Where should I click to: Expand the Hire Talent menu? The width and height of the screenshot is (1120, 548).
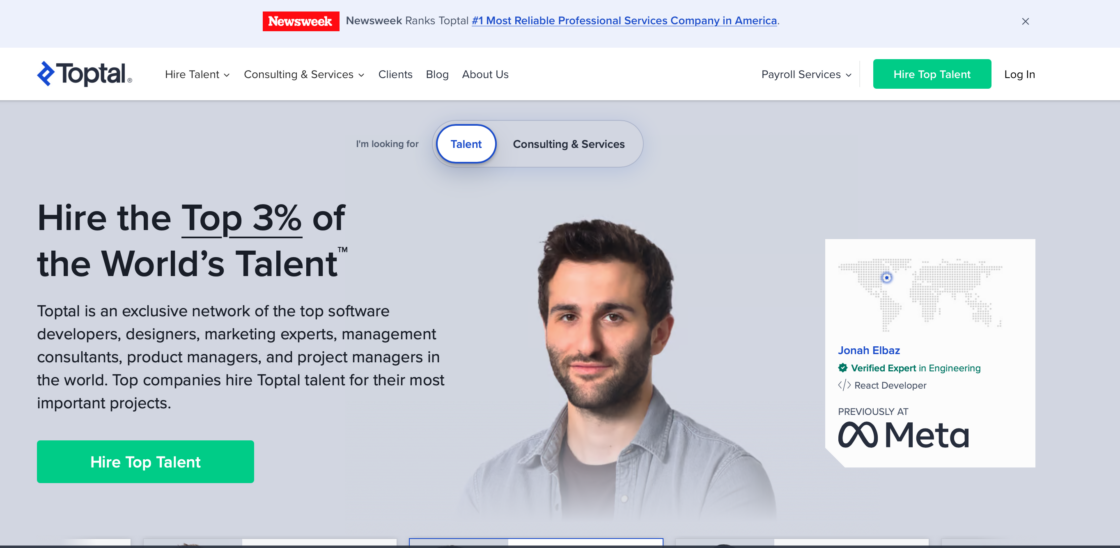197,74
